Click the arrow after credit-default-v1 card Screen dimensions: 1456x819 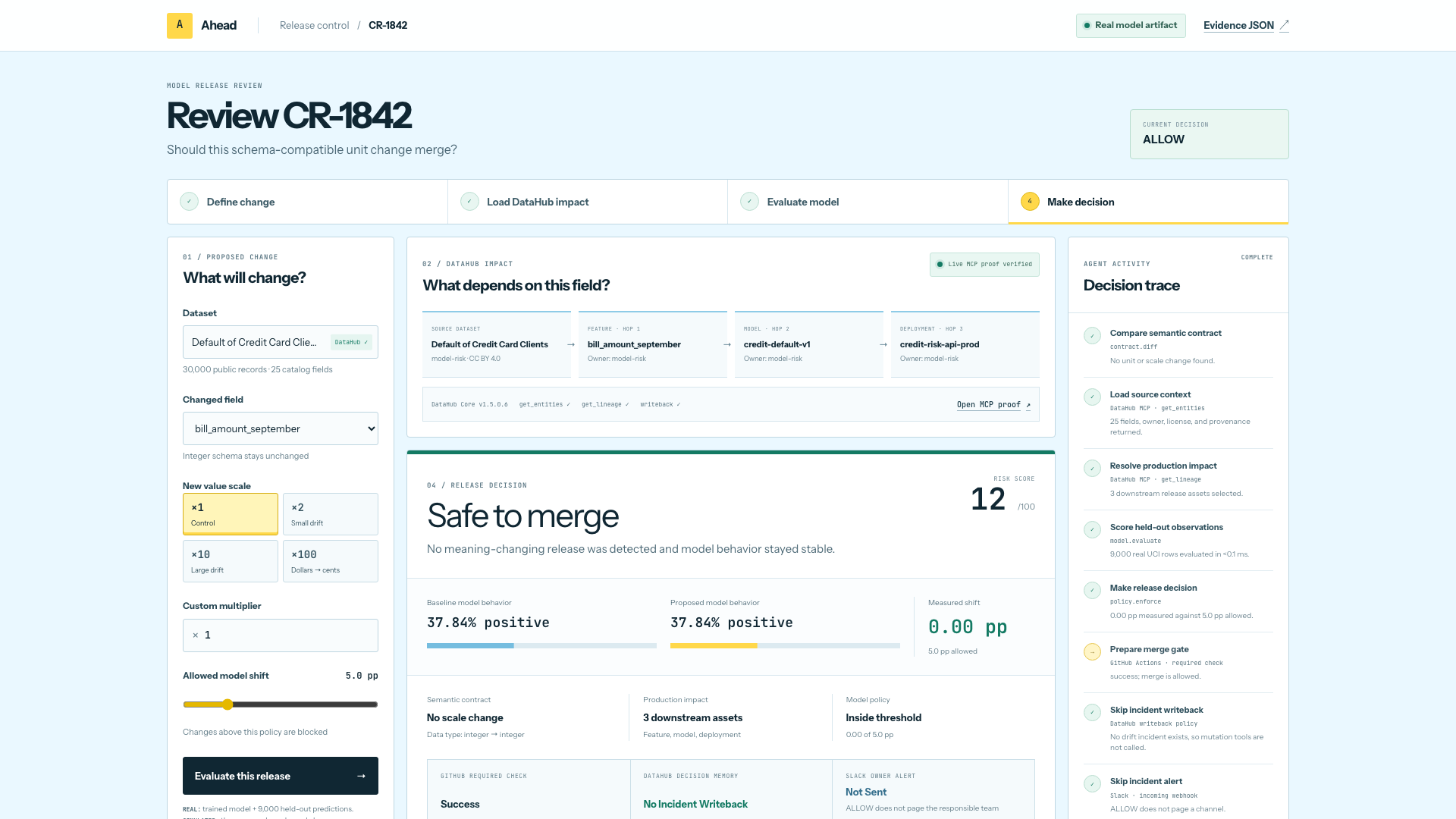pyautogui.click(x=883, y=344)
